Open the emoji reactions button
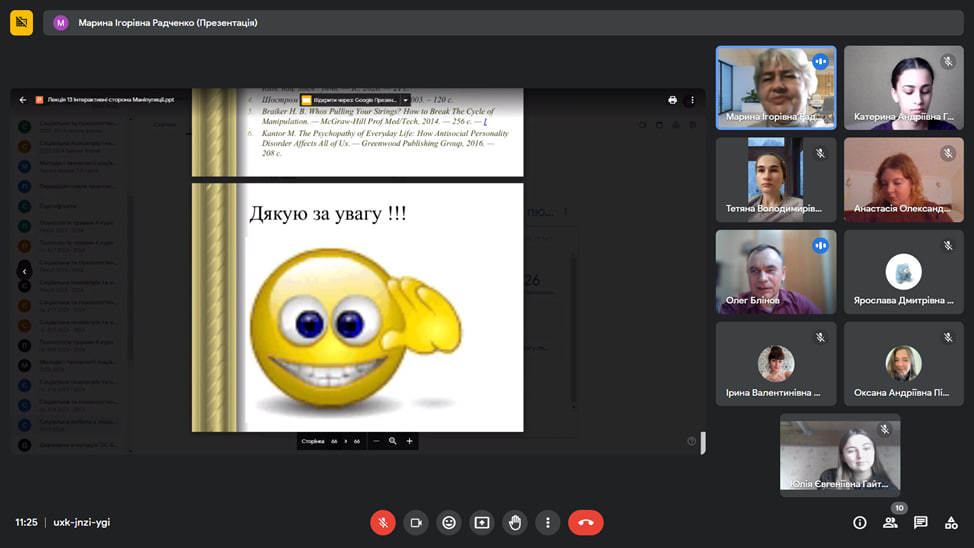This screenshot has width=974, height=548. [x=449, y=522]
